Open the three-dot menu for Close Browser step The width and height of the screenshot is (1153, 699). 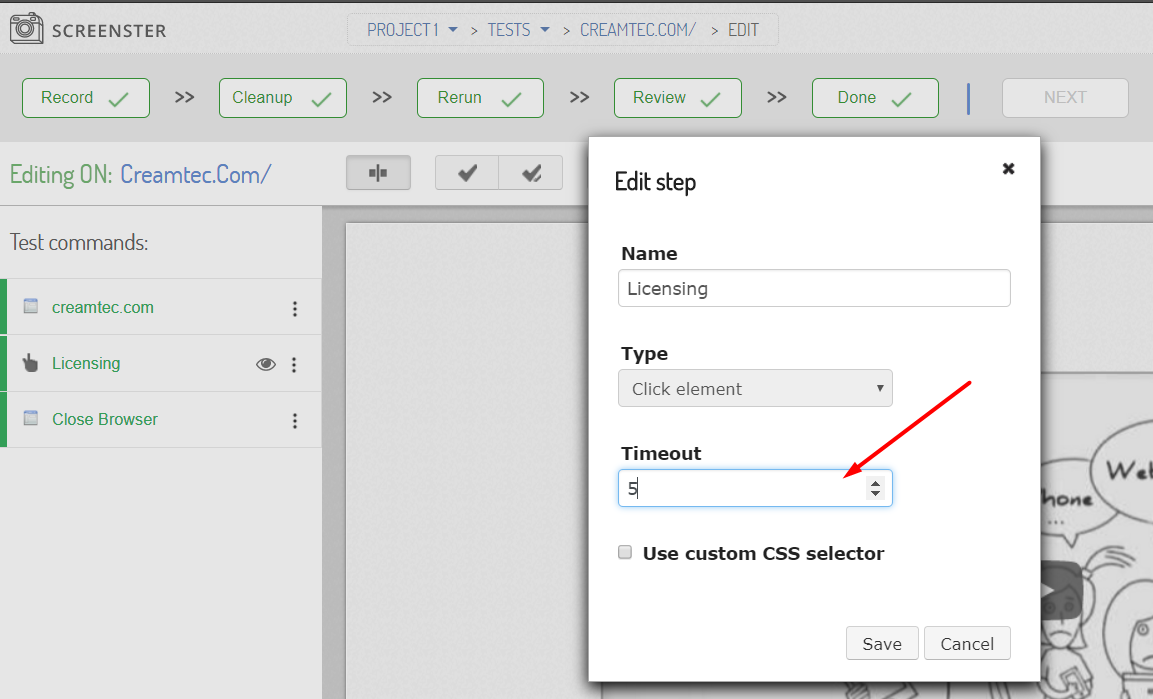click(295, 420)
